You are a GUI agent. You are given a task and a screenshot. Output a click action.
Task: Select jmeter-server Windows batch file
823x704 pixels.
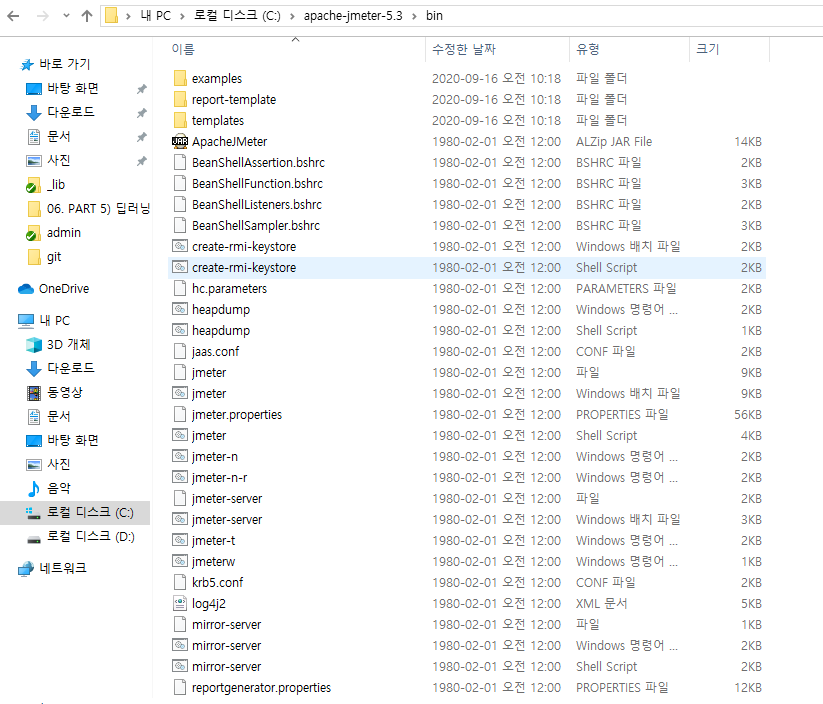467,520
